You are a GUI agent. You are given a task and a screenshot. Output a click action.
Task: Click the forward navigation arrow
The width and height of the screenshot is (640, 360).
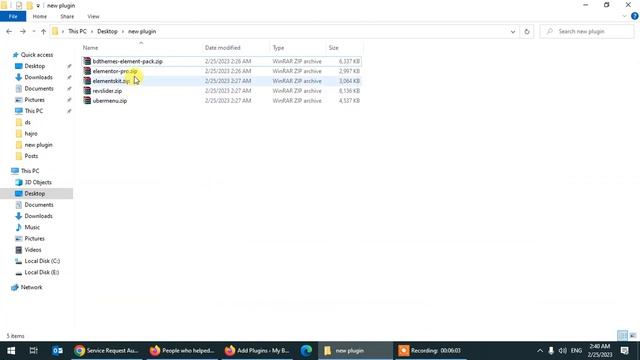(22, 31)
